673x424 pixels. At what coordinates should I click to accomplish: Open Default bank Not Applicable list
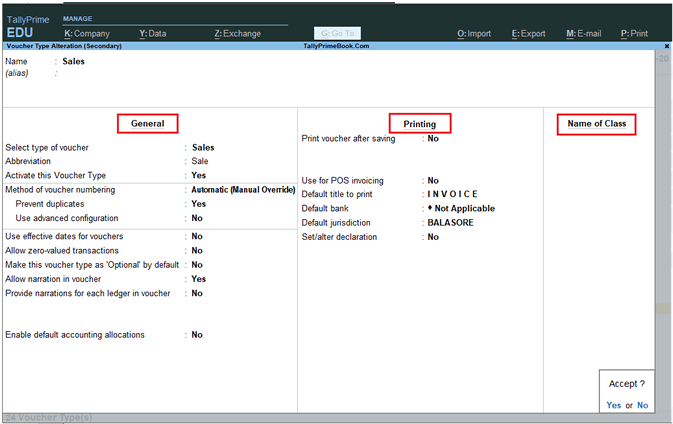click(x=461, y=209)
